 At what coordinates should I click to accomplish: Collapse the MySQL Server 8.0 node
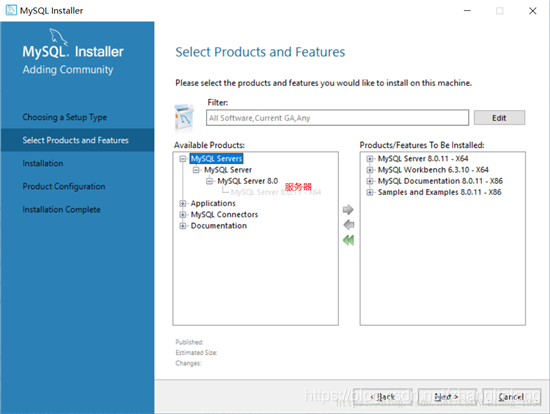tap(209, 181)
